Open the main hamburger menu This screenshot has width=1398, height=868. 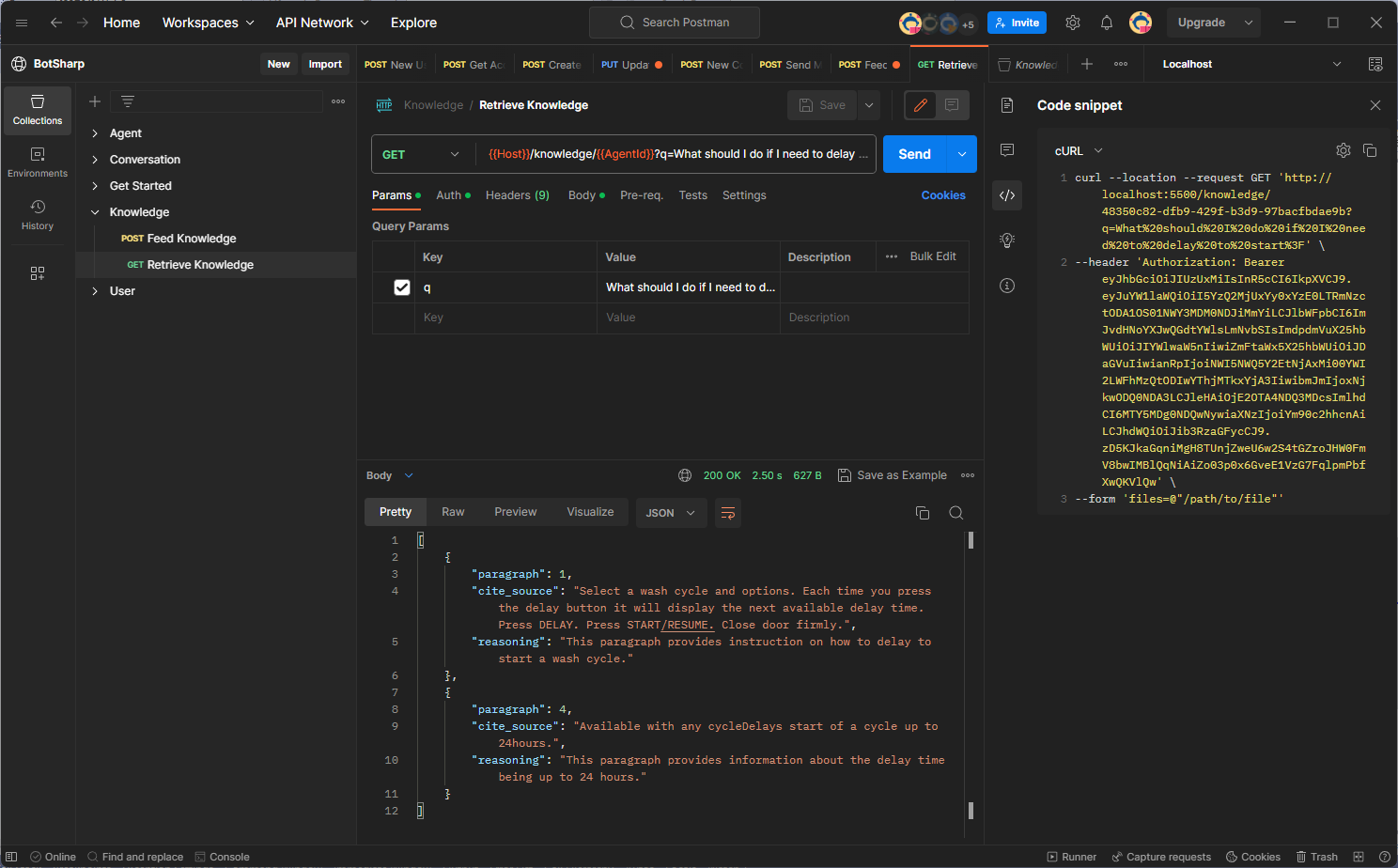tap(22, 23)
